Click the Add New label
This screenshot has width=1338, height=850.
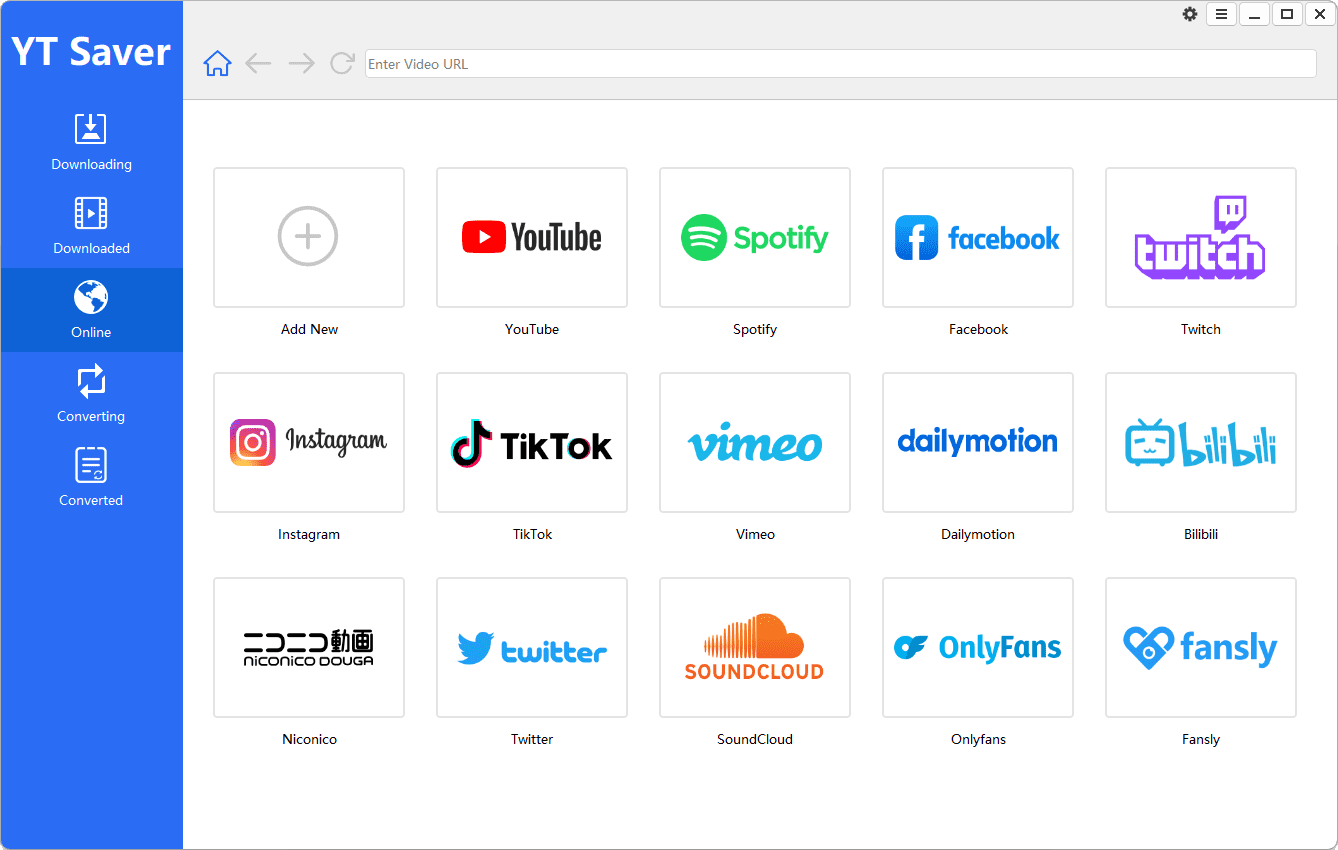pos(309,329)
